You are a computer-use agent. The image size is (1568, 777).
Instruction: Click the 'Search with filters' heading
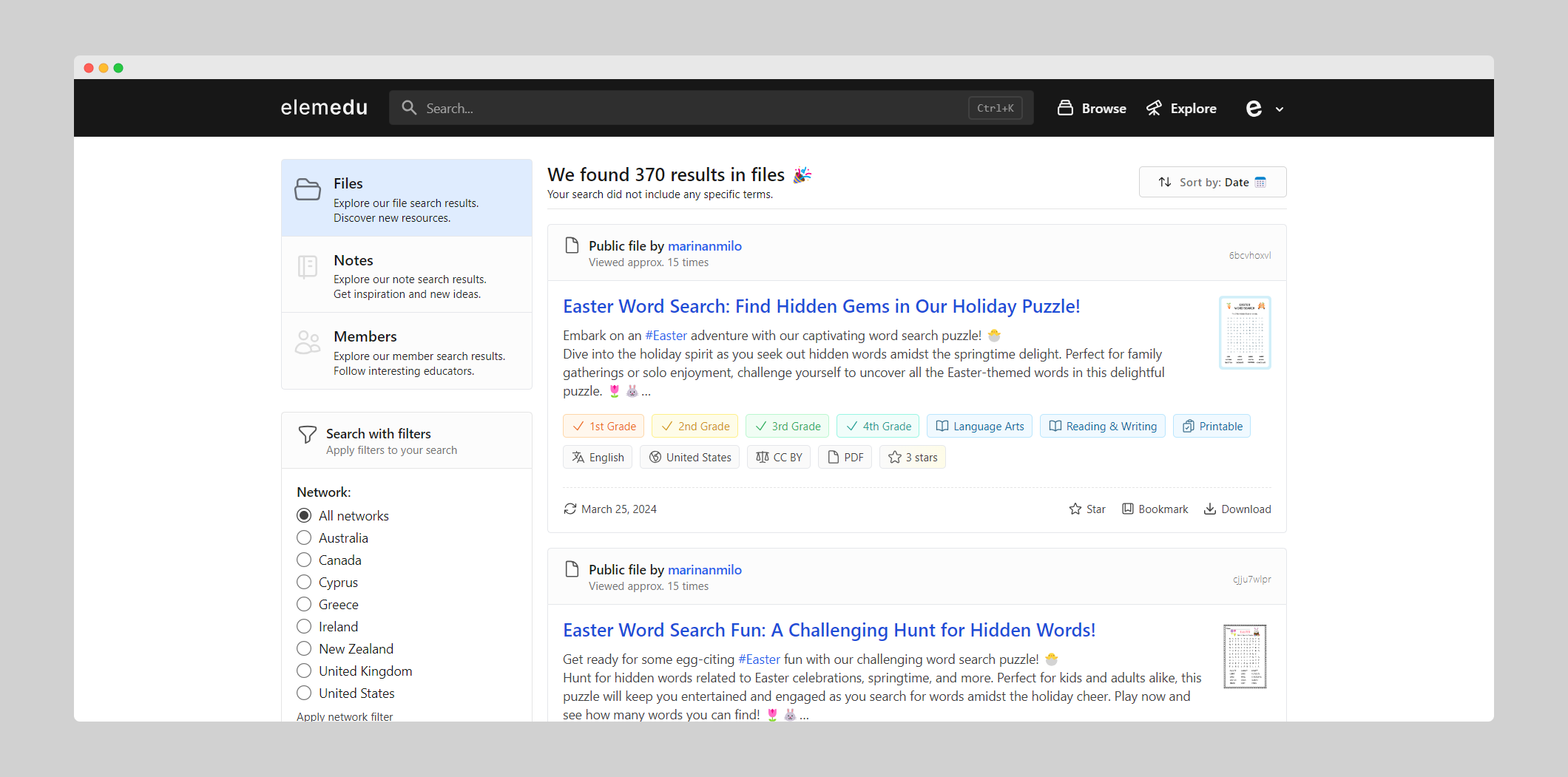pyautogui.click(x=379, y=434)
